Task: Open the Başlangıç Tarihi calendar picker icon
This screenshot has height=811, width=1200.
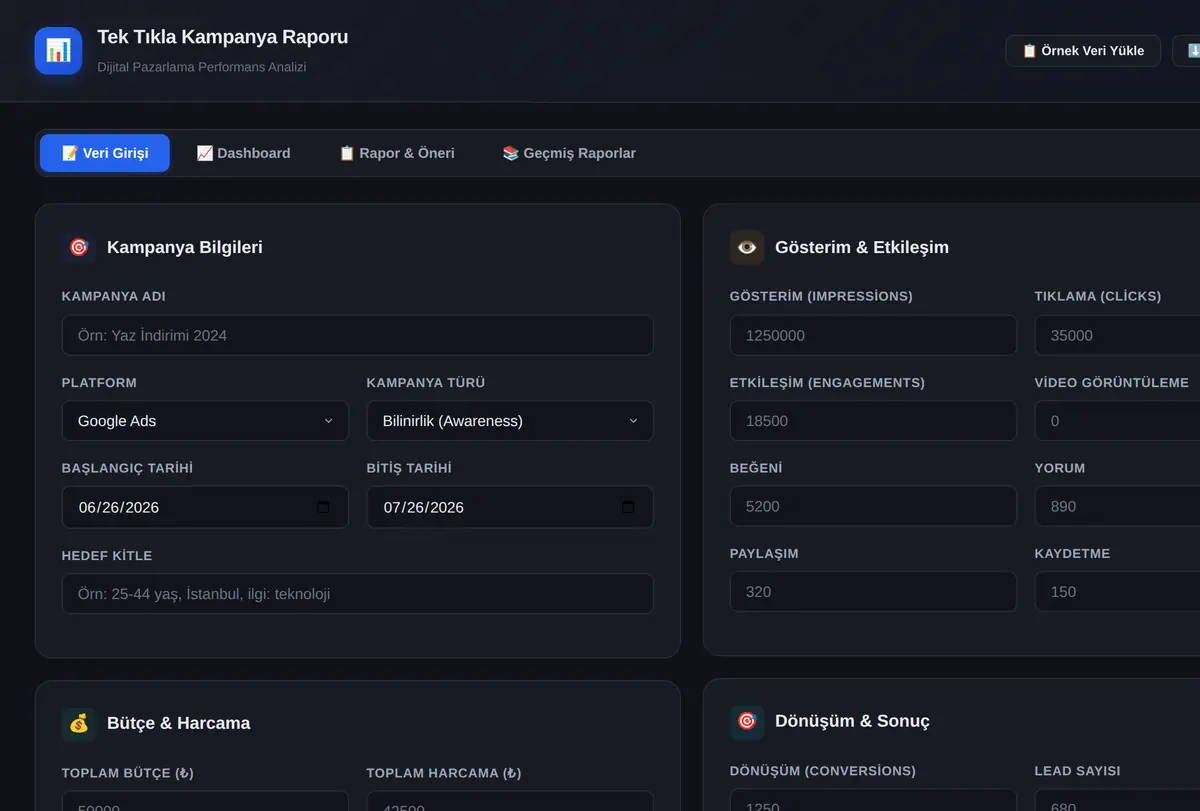Action: [x=323, y=507]
